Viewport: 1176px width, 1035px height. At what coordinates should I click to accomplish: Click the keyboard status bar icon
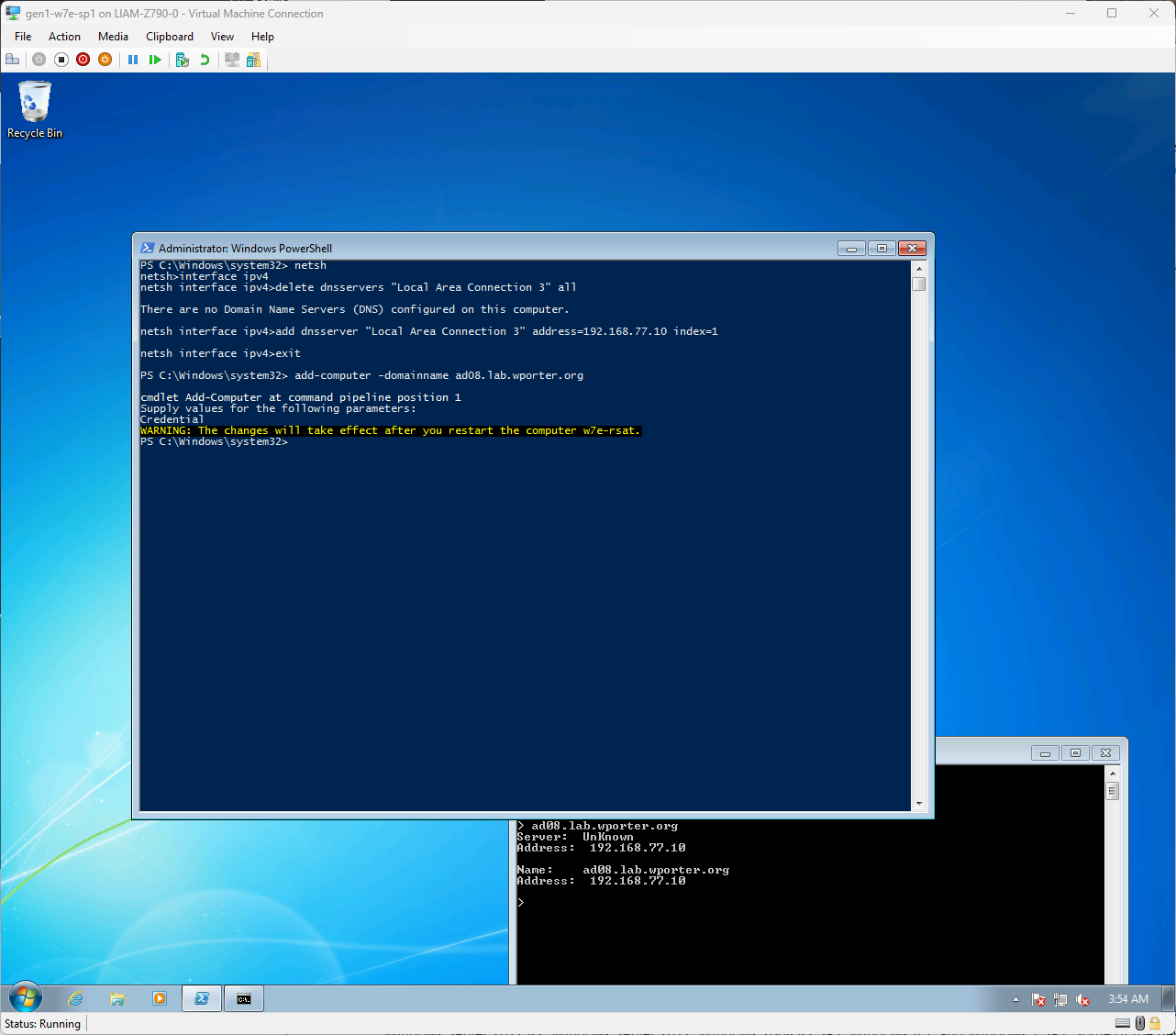[x=1123, y=1023]
